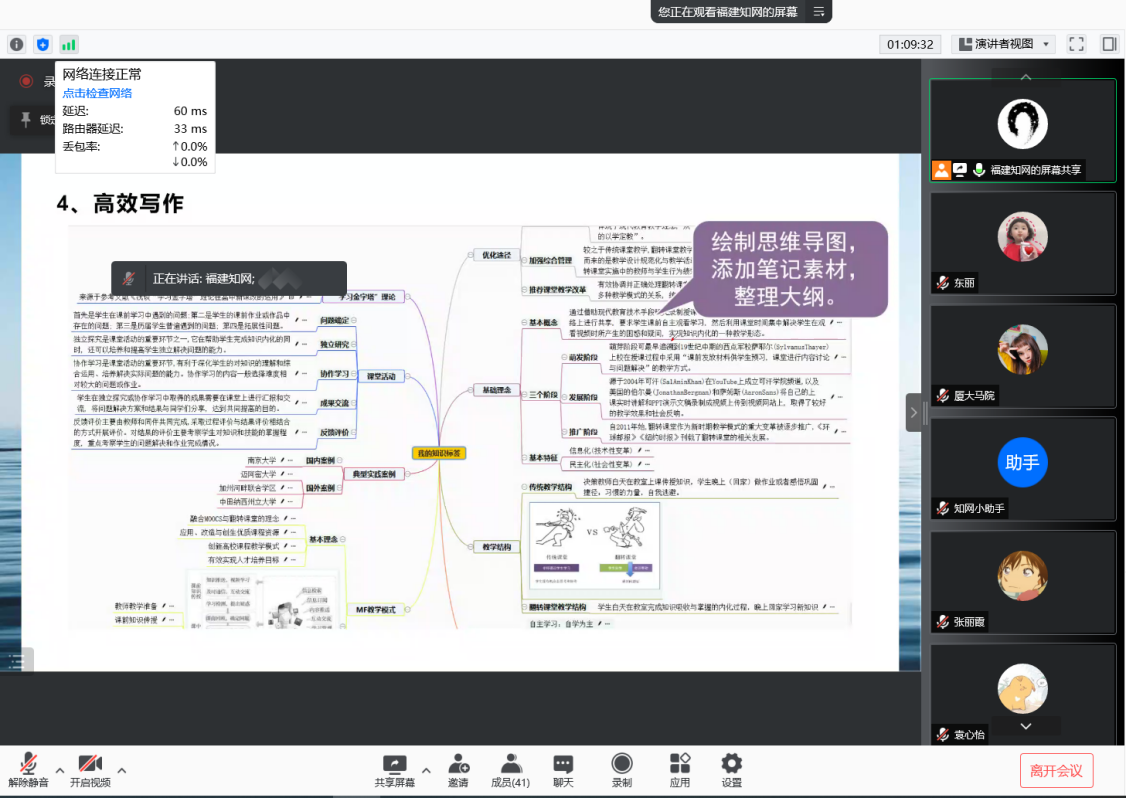The height and width of the screenshot is (798, 1126).
Task: Open the 应用 apps icon
Action: (x=680, y=770)
